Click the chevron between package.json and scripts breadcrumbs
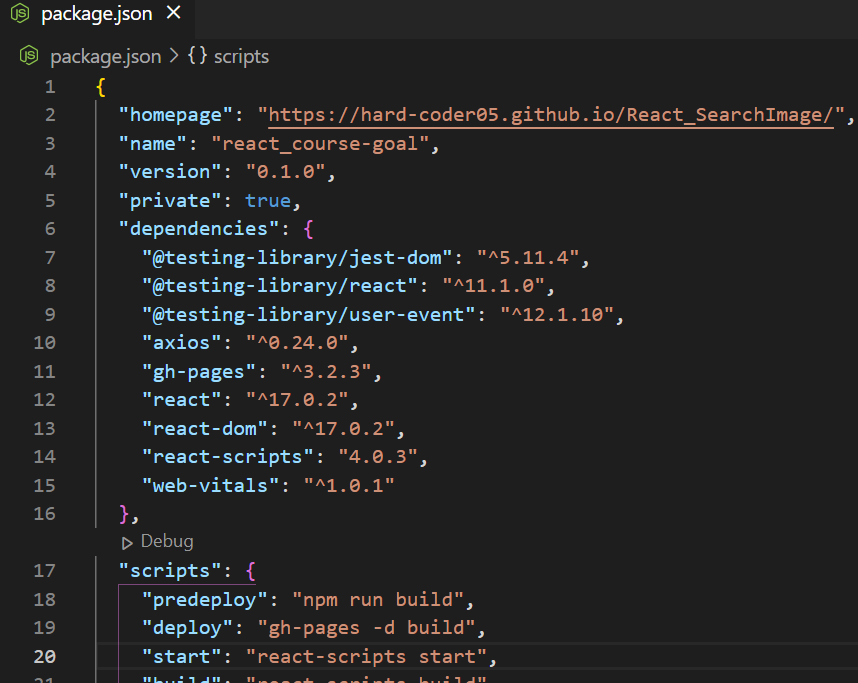 click(x=176, y=56)
